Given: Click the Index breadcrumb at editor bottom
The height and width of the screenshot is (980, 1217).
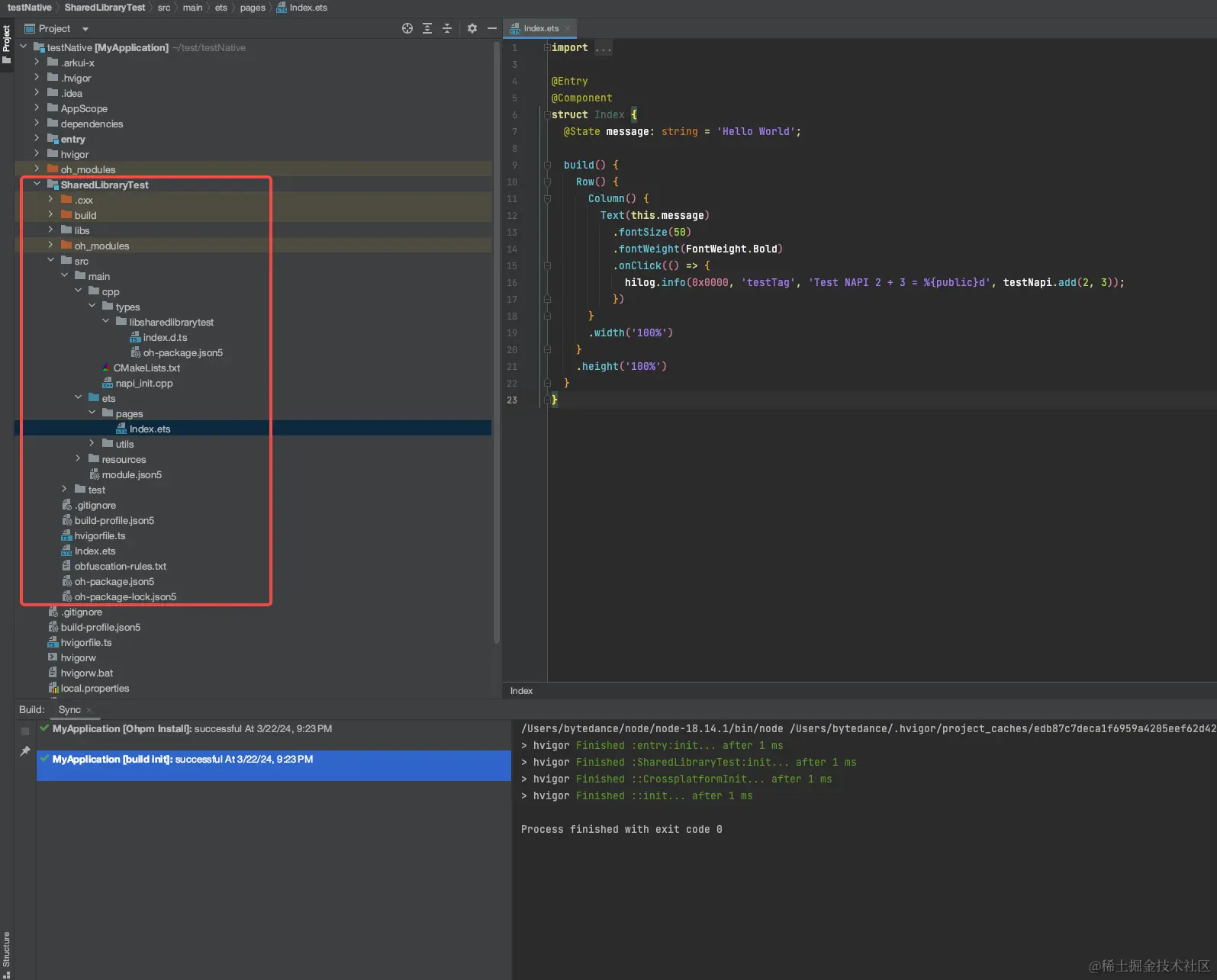Looking at the screenshot, I should point(521,691).
